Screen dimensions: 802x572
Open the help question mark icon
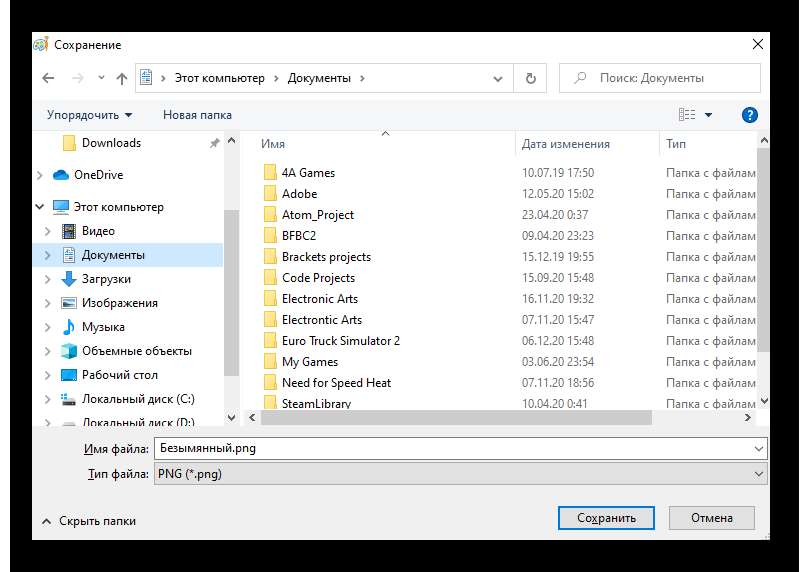(x=749, y=115)
